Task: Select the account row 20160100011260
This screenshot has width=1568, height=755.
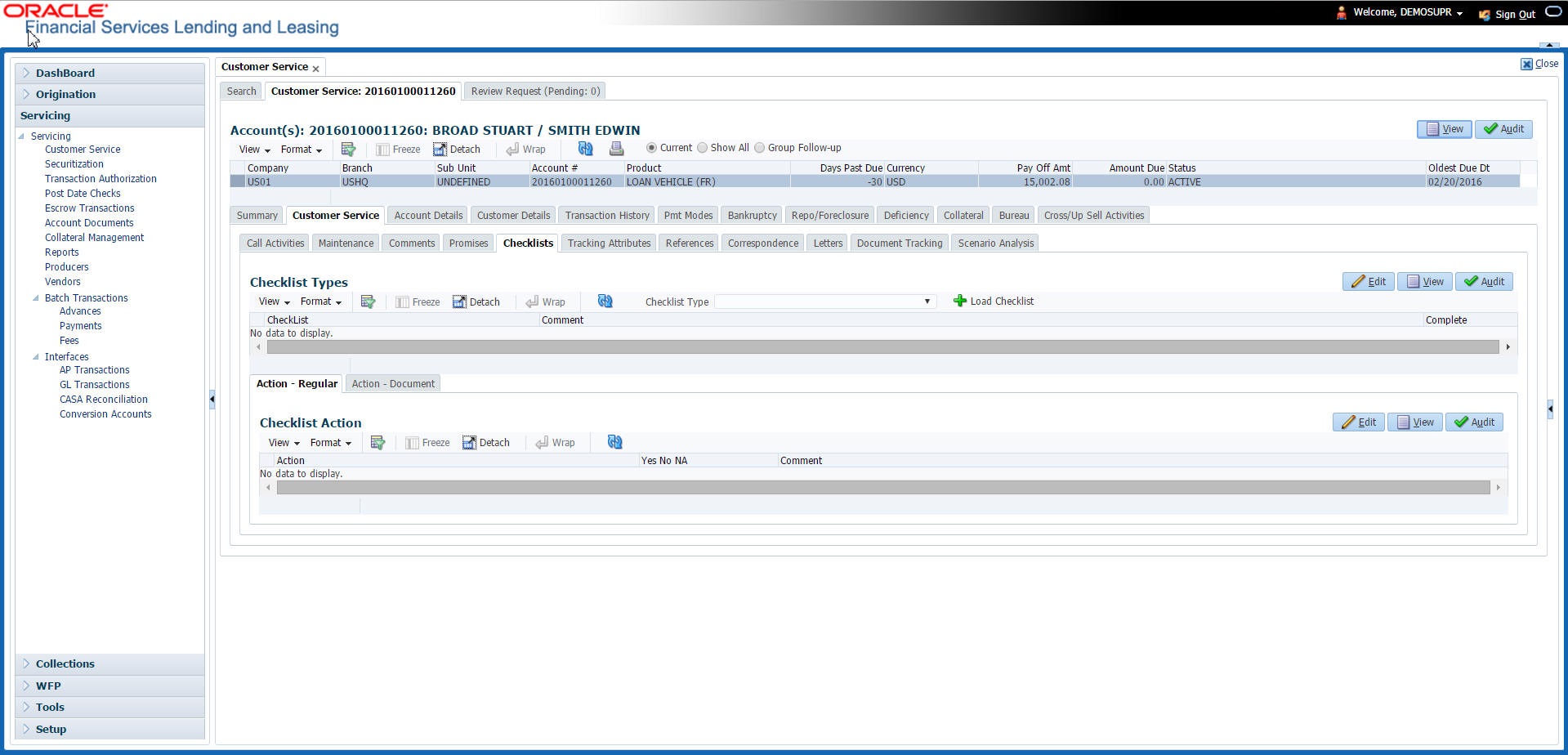Action: click(x=875, y=181)
